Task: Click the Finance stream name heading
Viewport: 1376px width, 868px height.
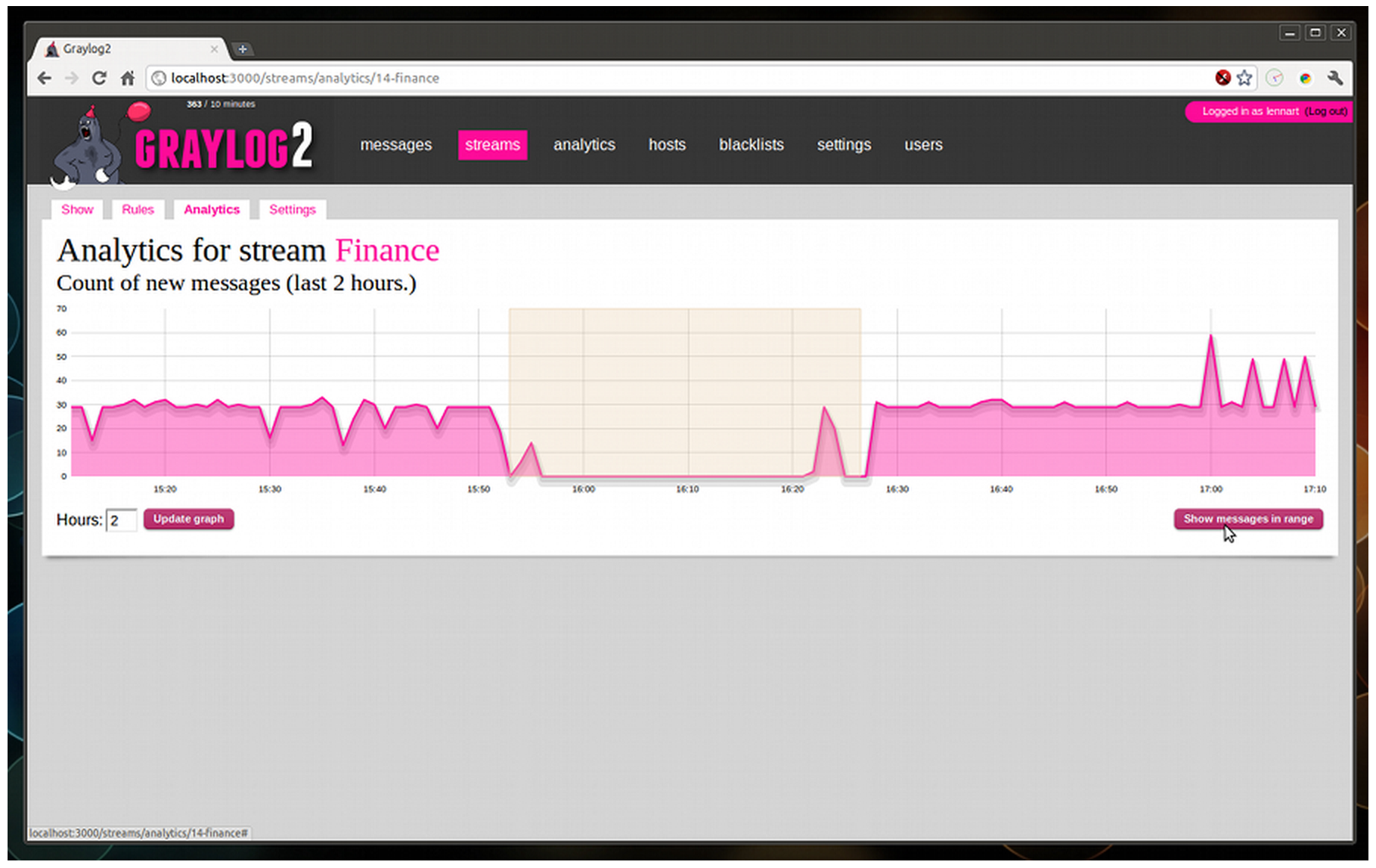Action: pos(387,250)
